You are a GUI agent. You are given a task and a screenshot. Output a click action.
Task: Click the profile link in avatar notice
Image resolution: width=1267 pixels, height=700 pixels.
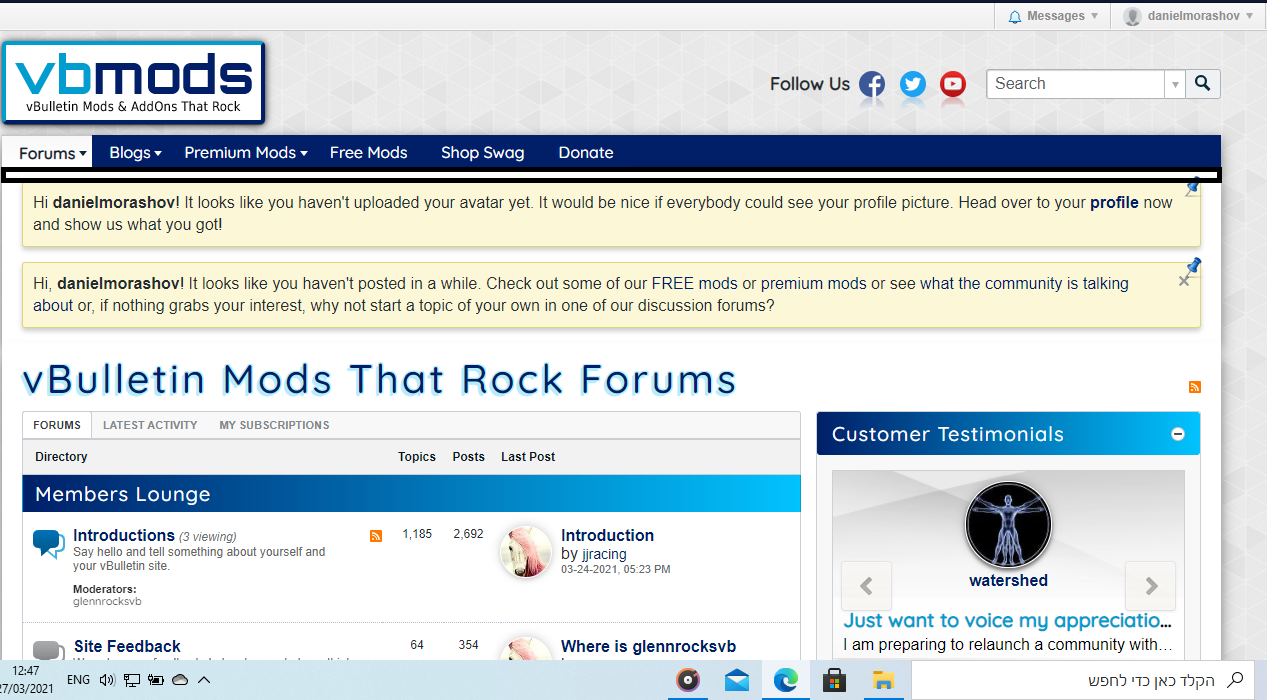point(1114,202)
